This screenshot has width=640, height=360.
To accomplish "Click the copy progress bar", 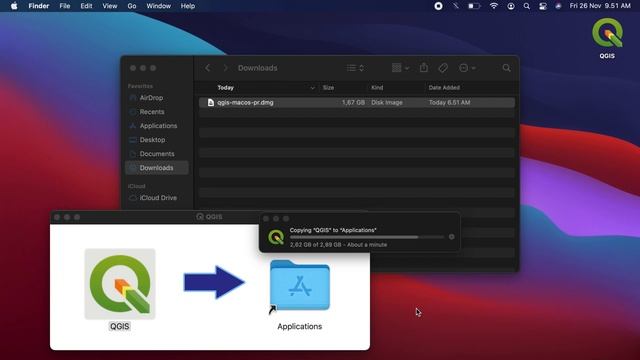I will [x=367, y=237].
